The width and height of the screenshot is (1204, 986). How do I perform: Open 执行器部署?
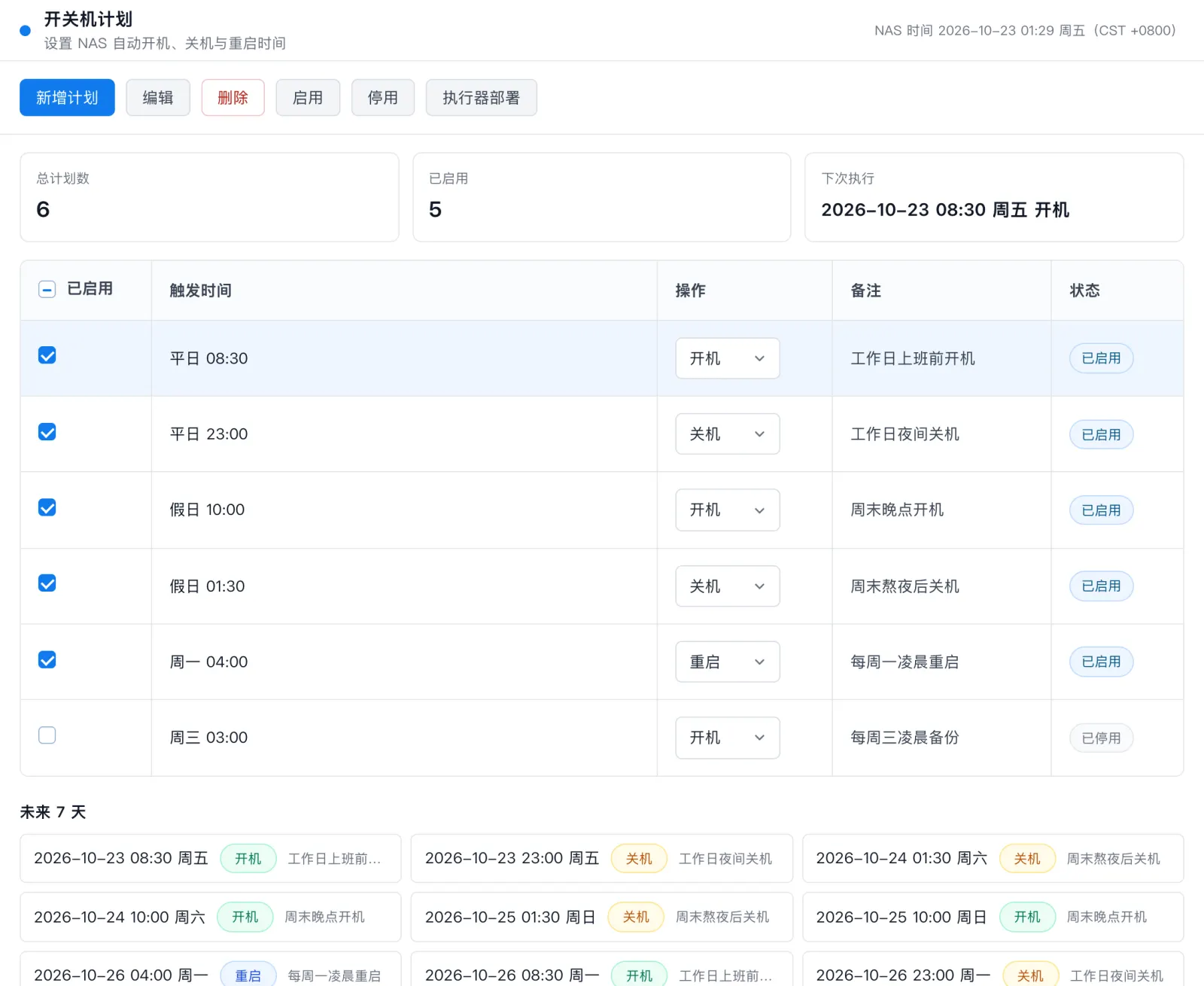coord(482,98)
